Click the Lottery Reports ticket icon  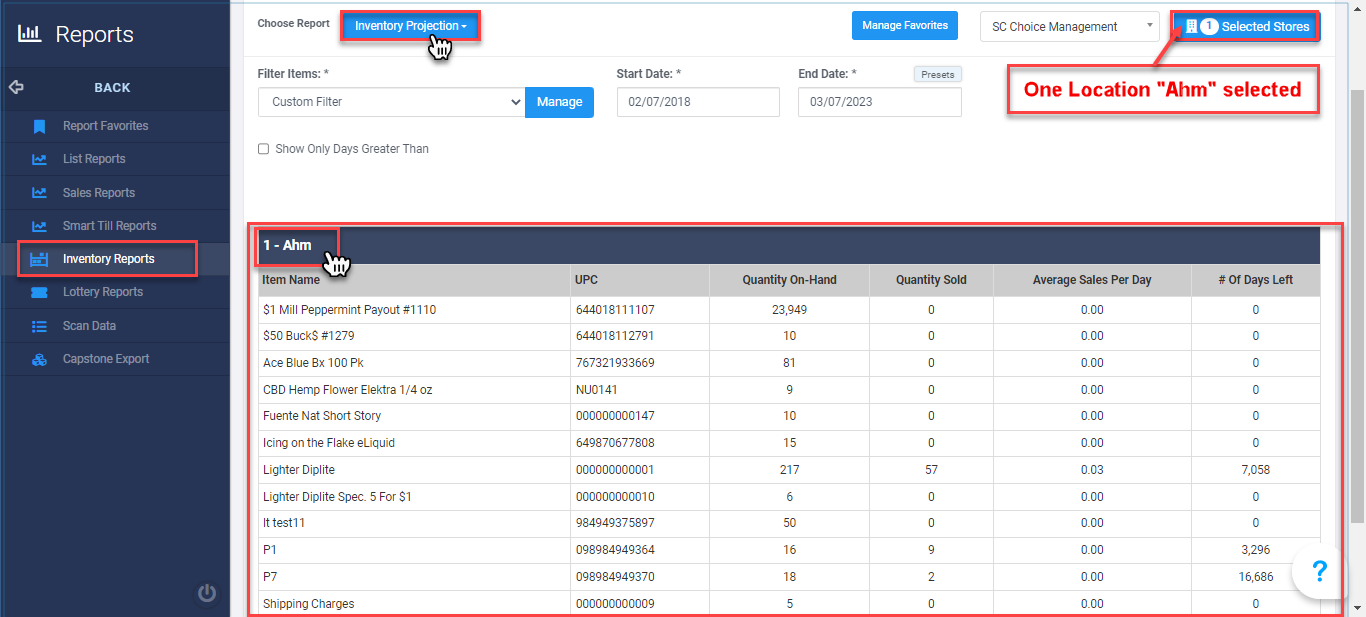coord(40,292)
